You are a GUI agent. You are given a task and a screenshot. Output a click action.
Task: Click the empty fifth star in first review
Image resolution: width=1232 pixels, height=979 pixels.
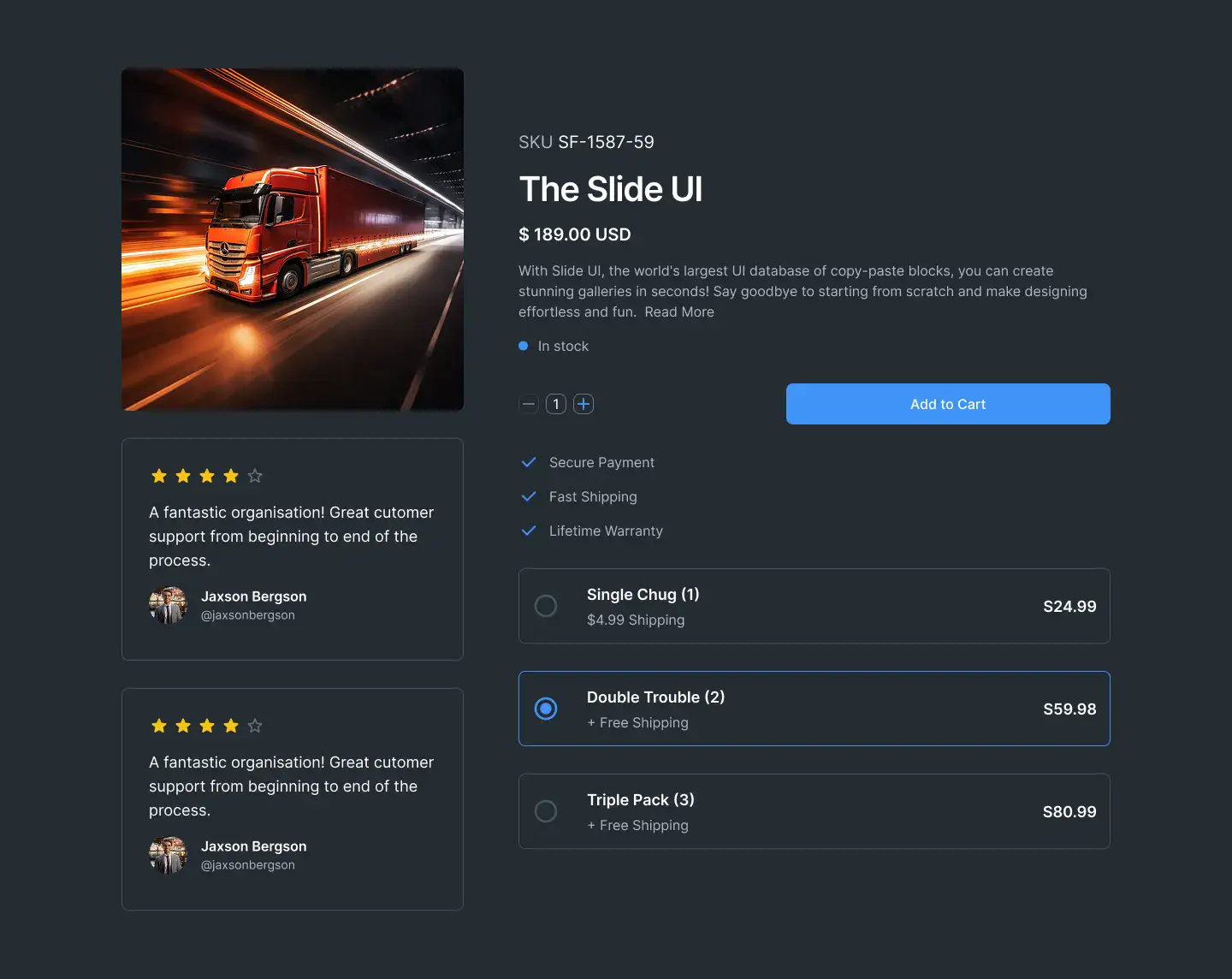coord(255,476)
